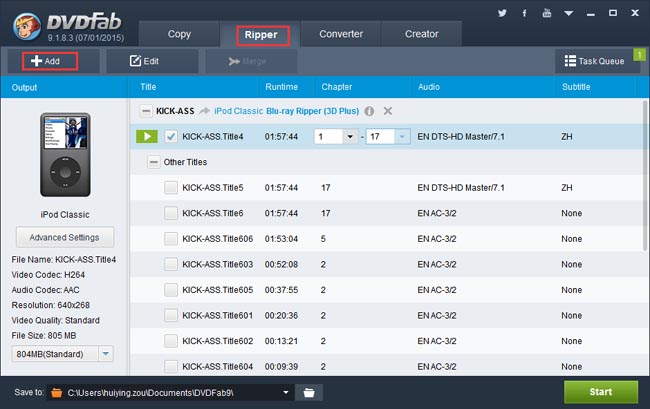
Task: Click the Save to path field
Action: pyautogui.click(x=170, y=392)
